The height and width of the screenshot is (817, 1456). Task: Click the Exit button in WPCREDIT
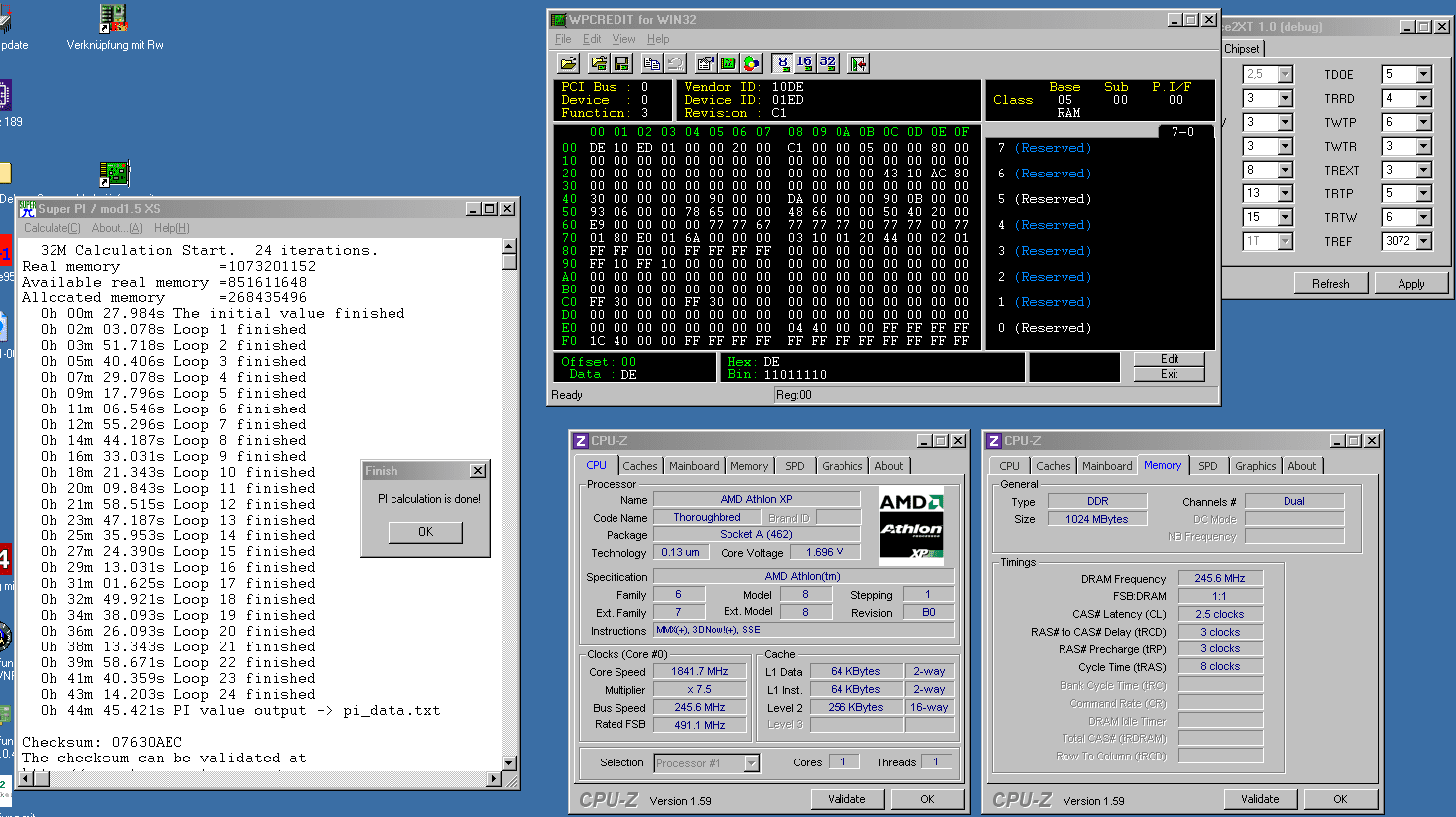1170,374
